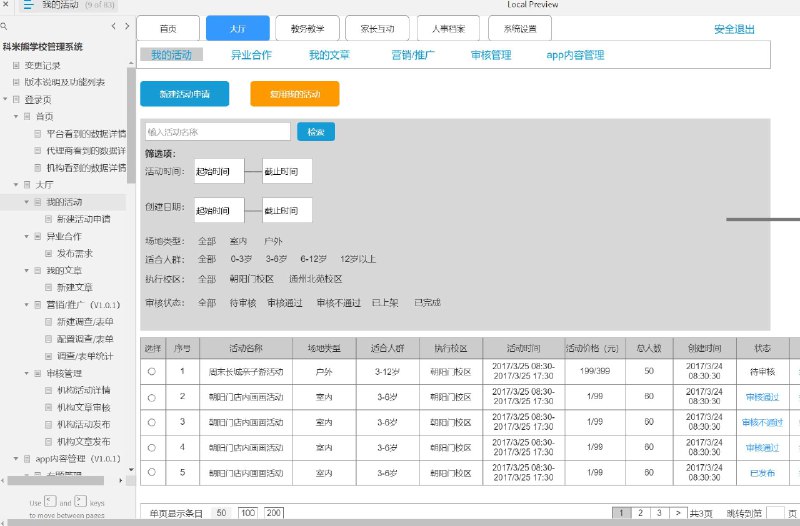Image resolution: width=800 pixels, height=526 pixels.
Task: Switch to the 异业合作 sub-tab
Action: point(251,55)
